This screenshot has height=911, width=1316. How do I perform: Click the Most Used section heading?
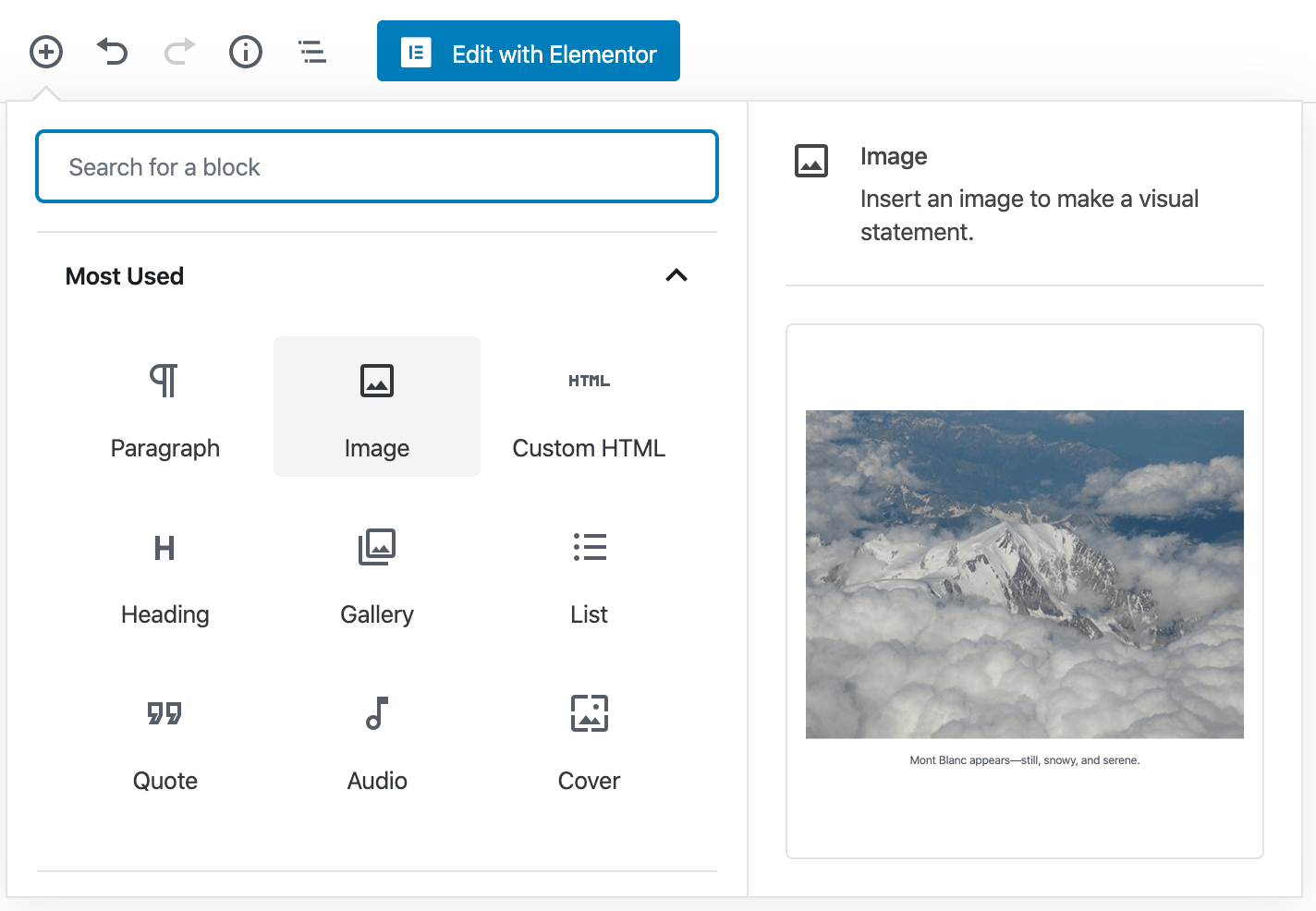click(x=125, y=276)
